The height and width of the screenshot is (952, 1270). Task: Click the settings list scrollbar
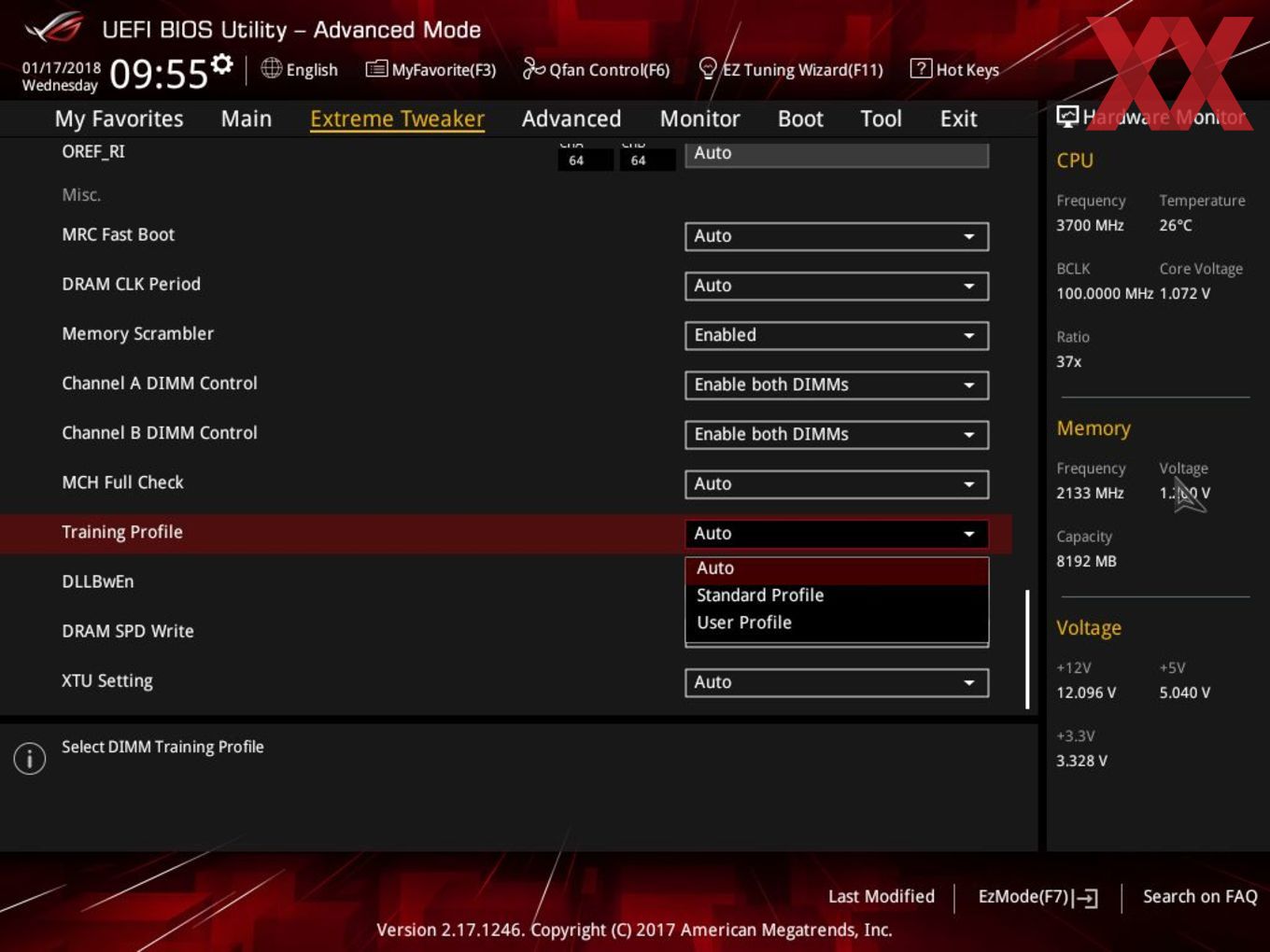click(x=1027, y=649)
